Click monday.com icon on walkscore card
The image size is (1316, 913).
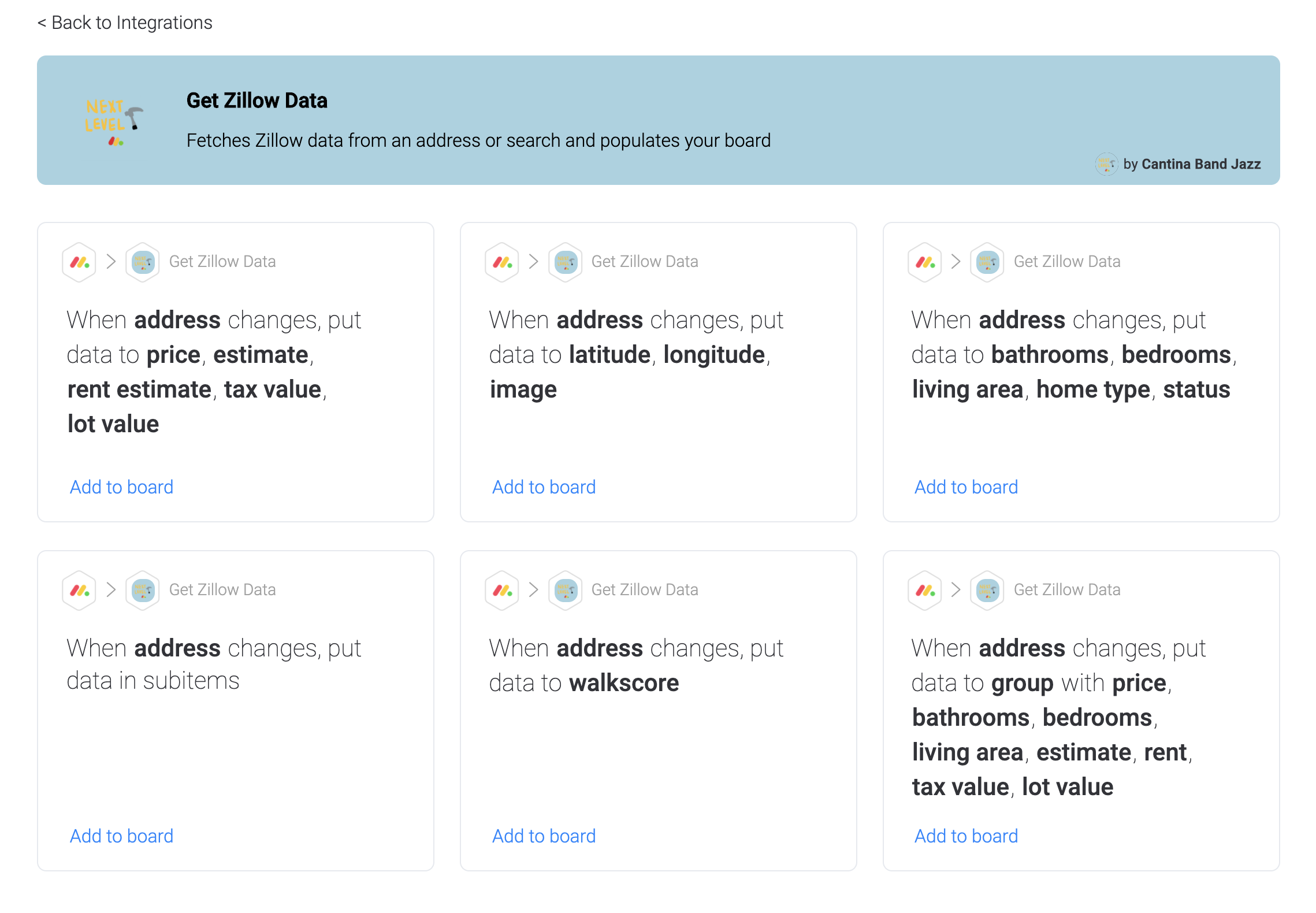(502, 591)
